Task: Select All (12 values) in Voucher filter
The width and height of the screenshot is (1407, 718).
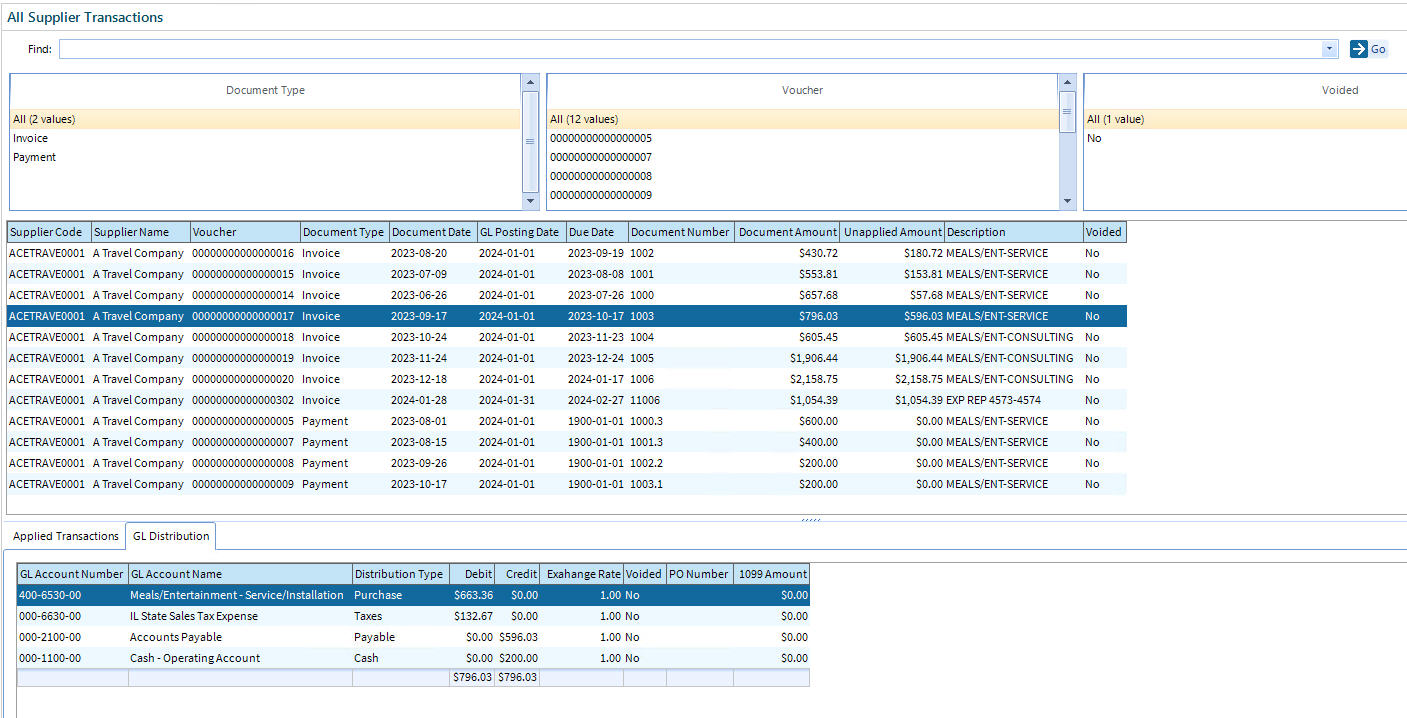Action: point(802,119)
